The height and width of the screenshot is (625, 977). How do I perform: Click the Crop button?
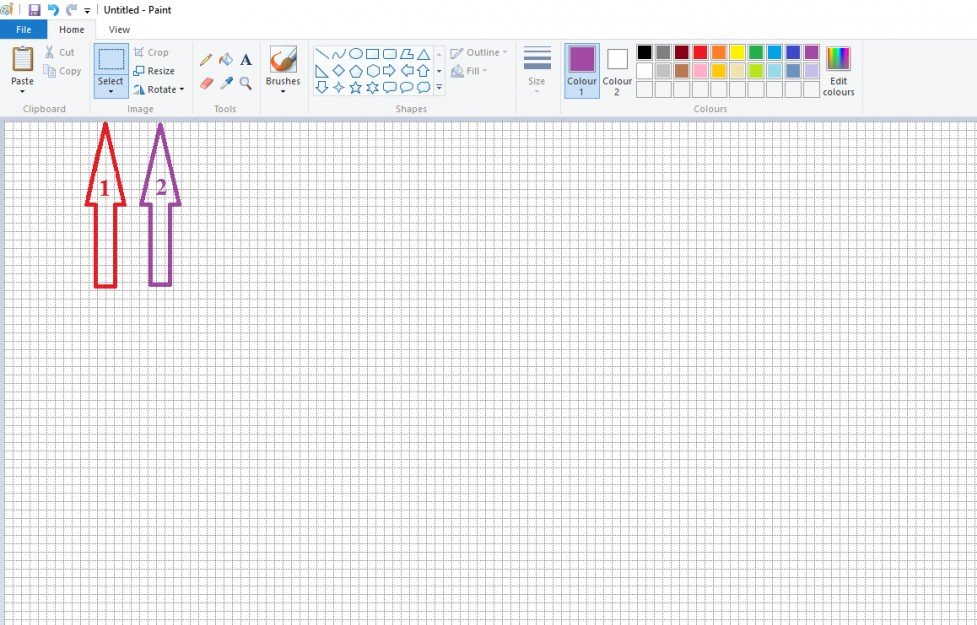[151, 52]
